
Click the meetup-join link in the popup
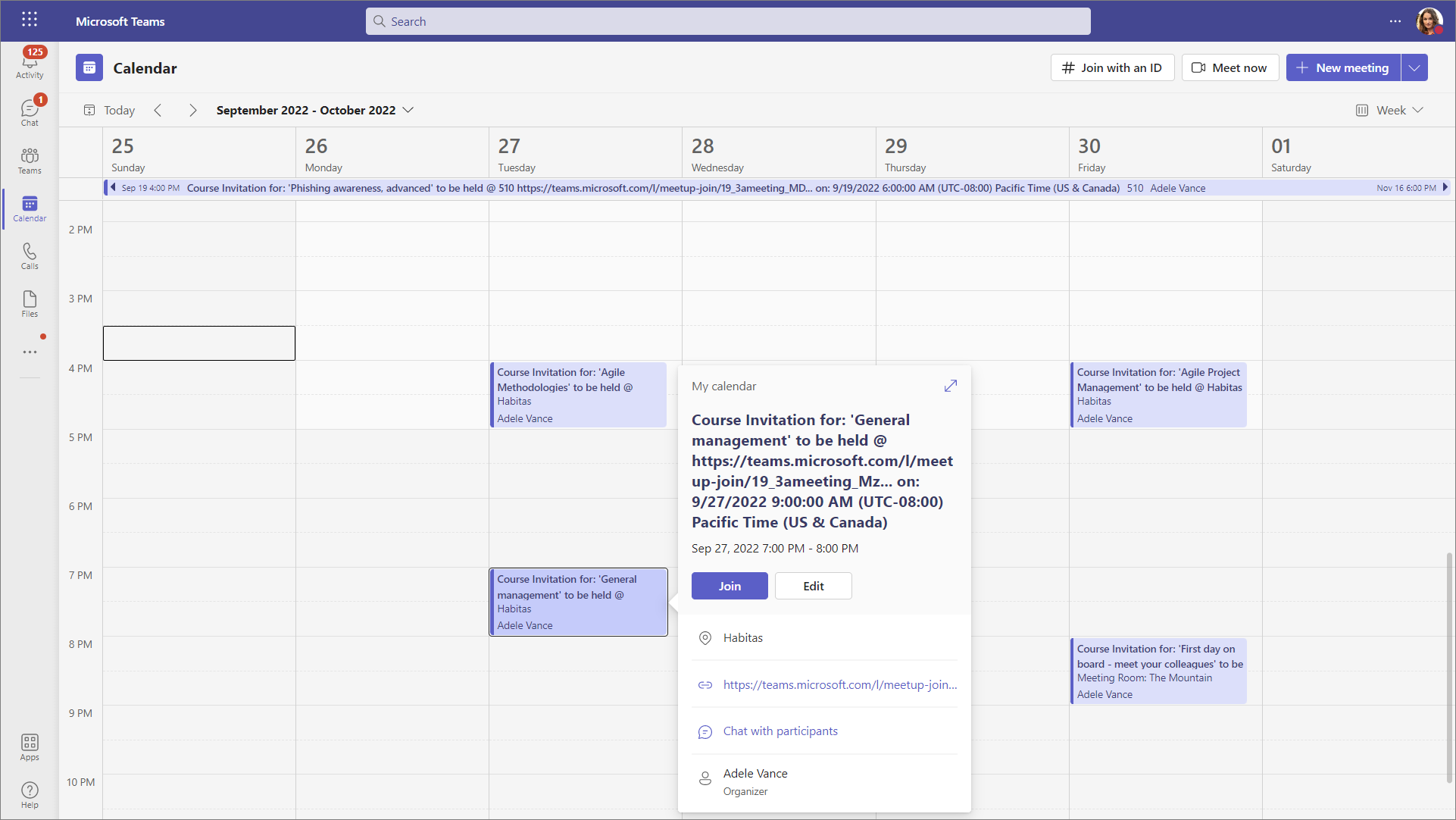click(x=839, y=684)
